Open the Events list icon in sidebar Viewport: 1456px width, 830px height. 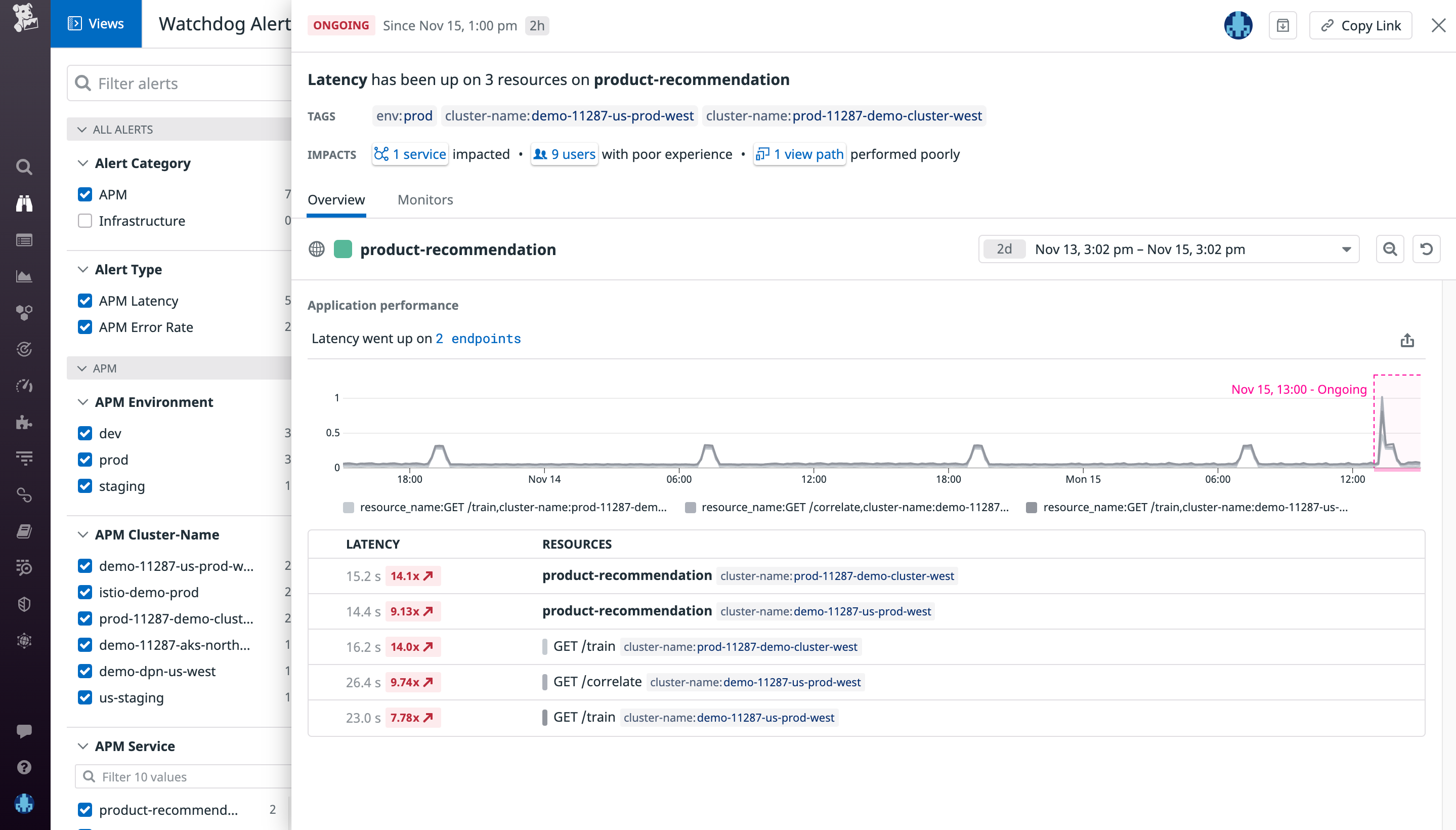tap(24, 240)
